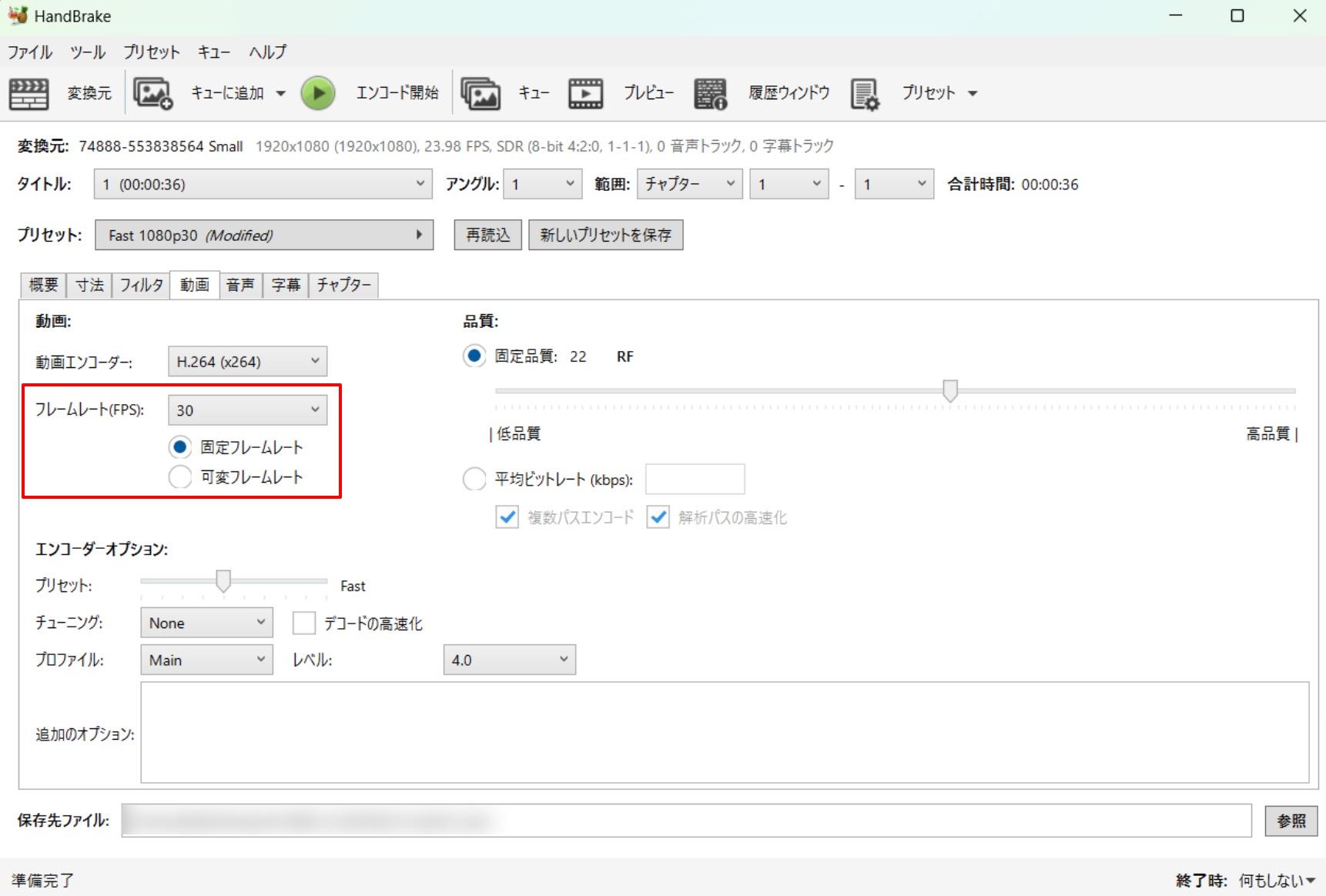Image resolution: width=1326 pixels, height=896 pixels.
Task: Click the 準備完了 status text
Action: point(42,881)
